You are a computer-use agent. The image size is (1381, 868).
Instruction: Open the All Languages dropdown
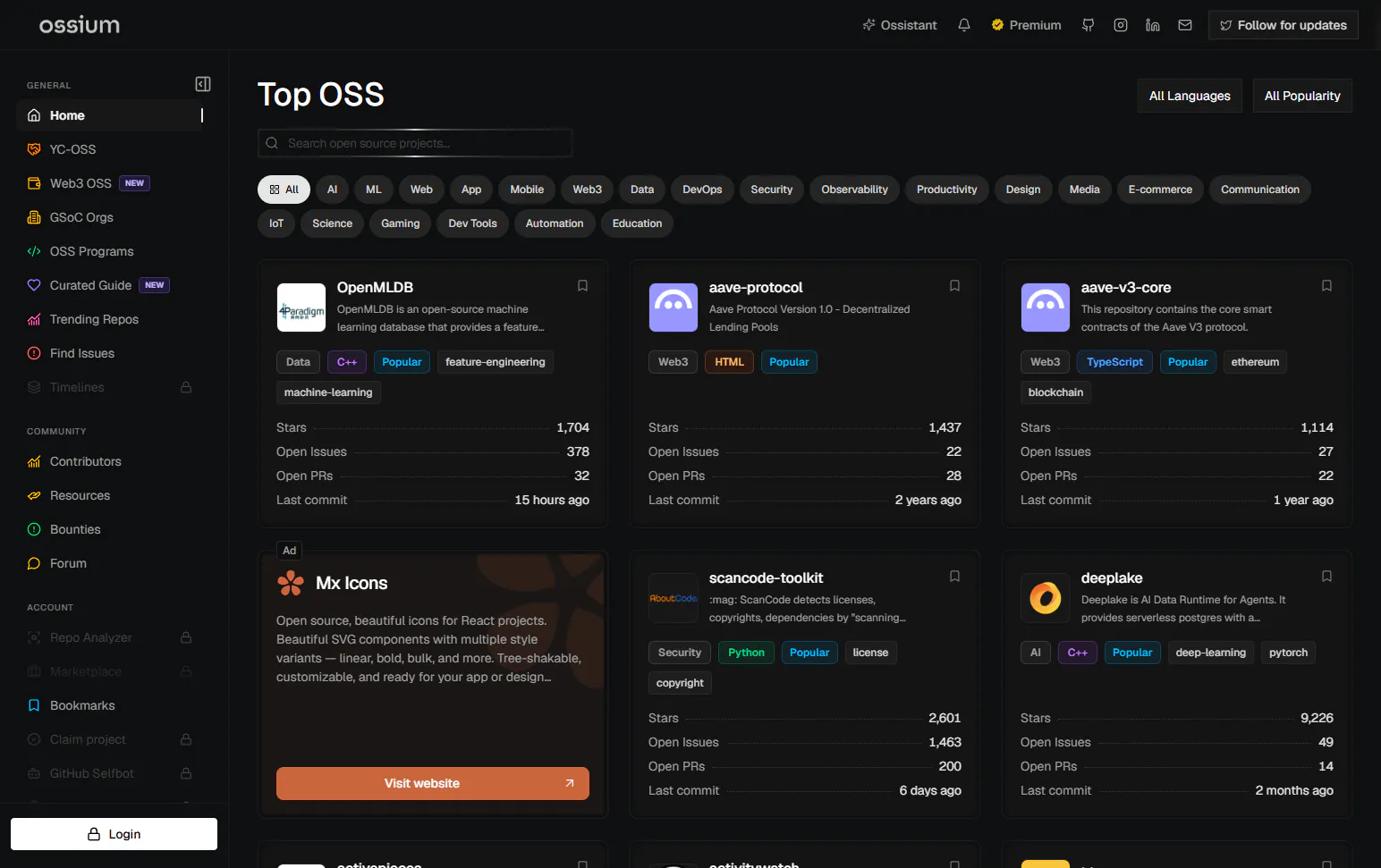coord(1190,96)
